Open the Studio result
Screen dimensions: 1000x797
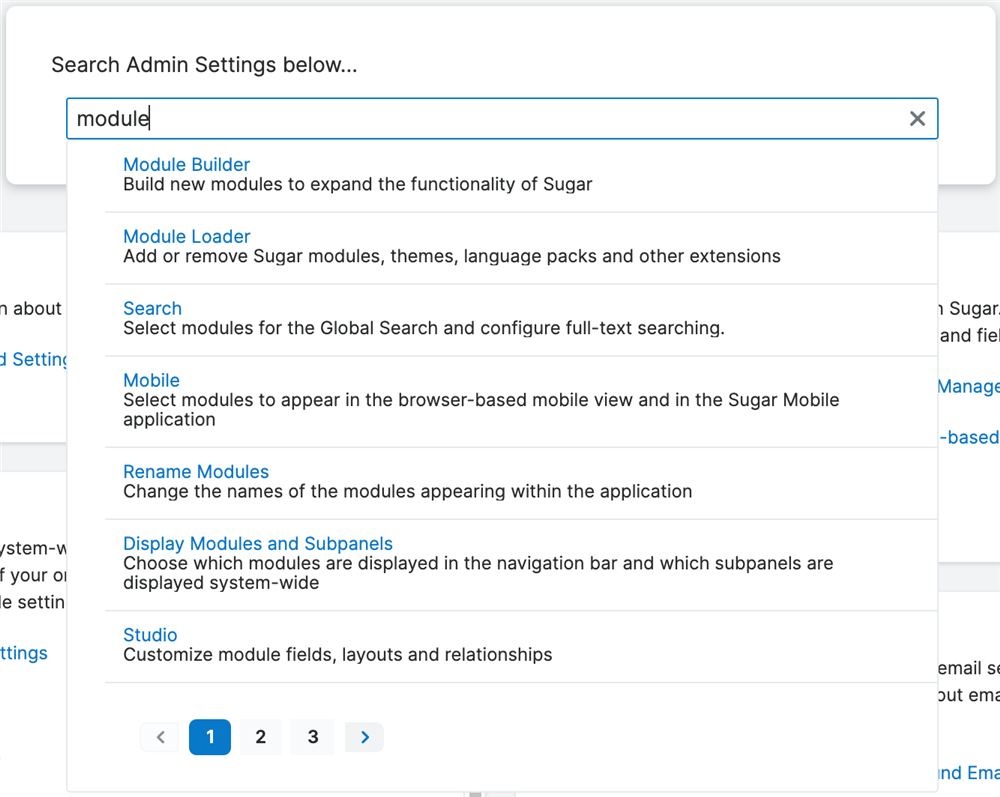point(150,635)
